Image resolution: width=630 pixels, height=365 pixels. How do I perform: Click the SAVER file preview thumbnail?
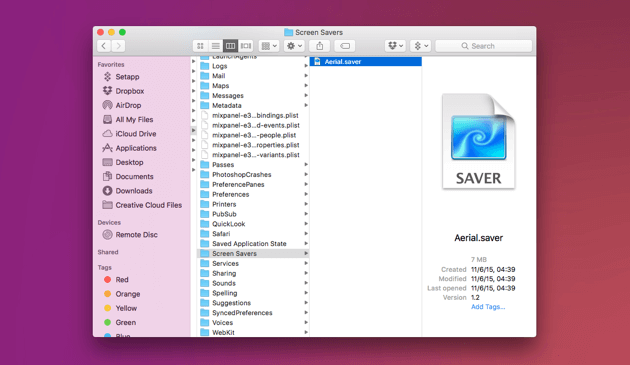[478, 141]
